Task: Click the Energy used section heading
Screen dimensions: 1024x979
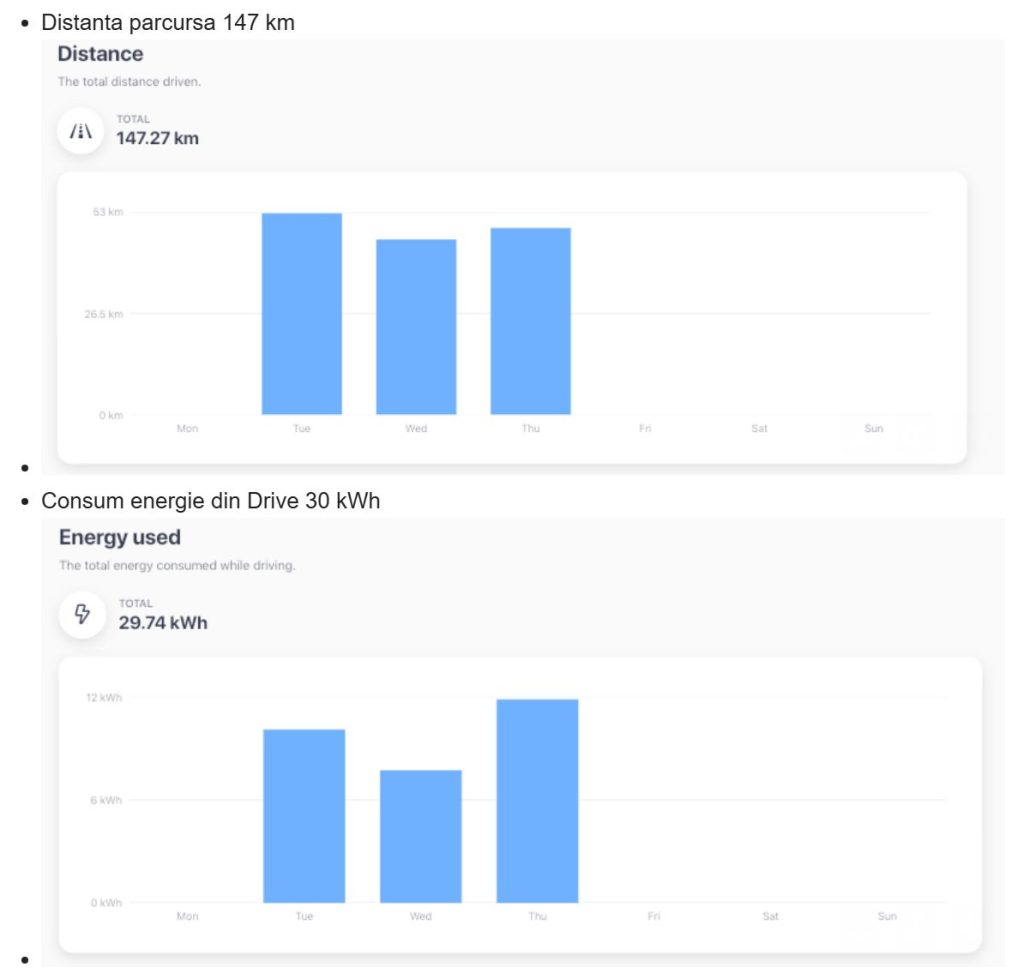Action: tap(120, 537)
